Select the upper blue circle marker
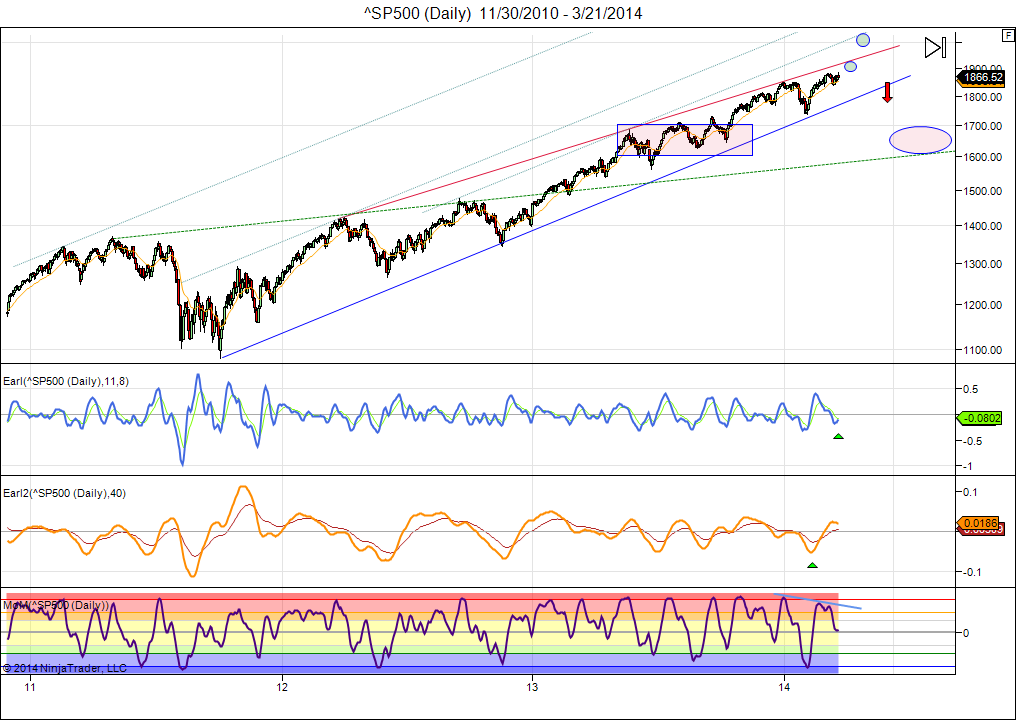Image resolution: width=1016 pixels, height=720 pixels. click(863, 39)
